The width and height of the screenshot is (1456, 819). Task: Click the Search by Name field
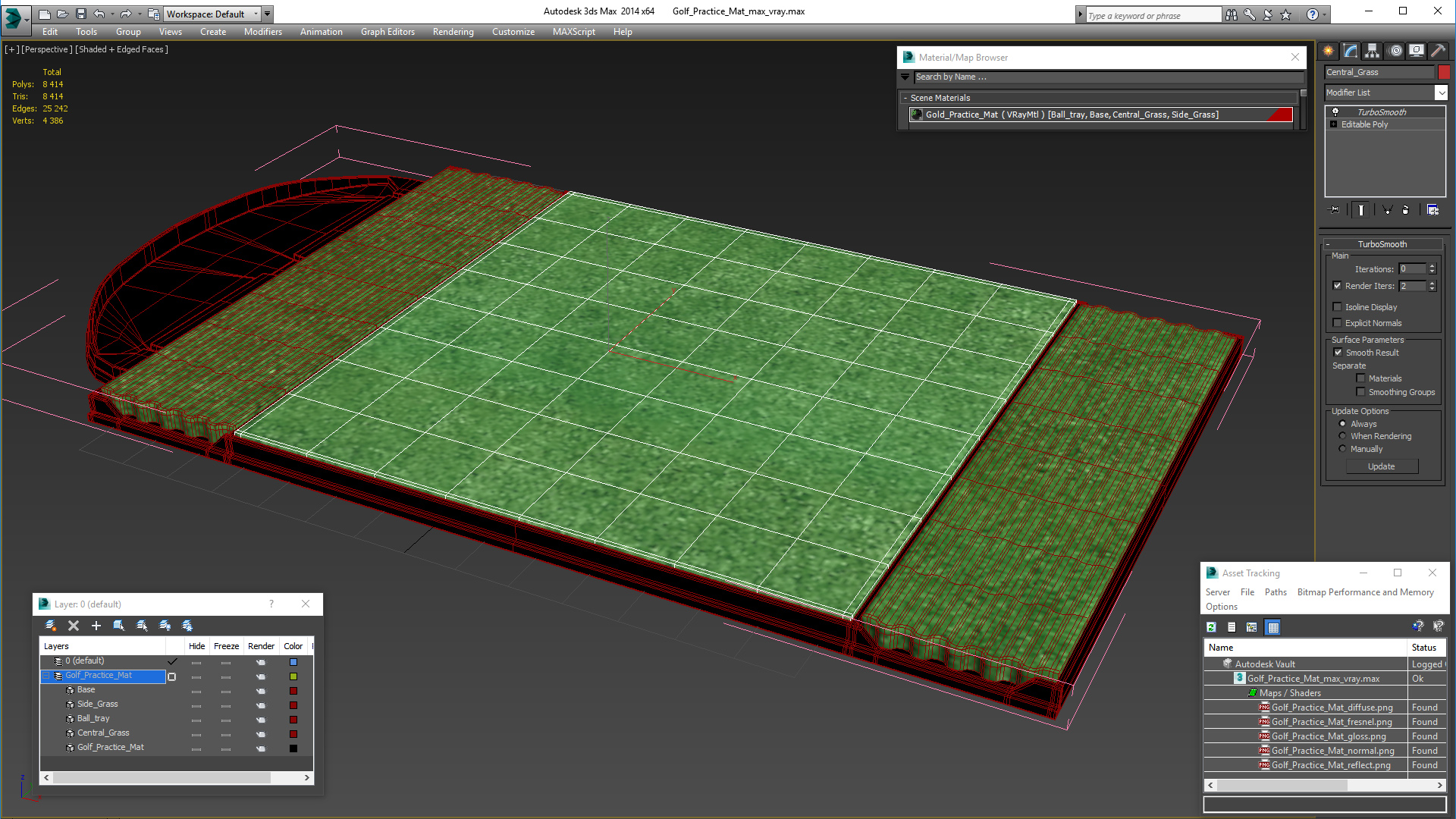pos(1107,77)
